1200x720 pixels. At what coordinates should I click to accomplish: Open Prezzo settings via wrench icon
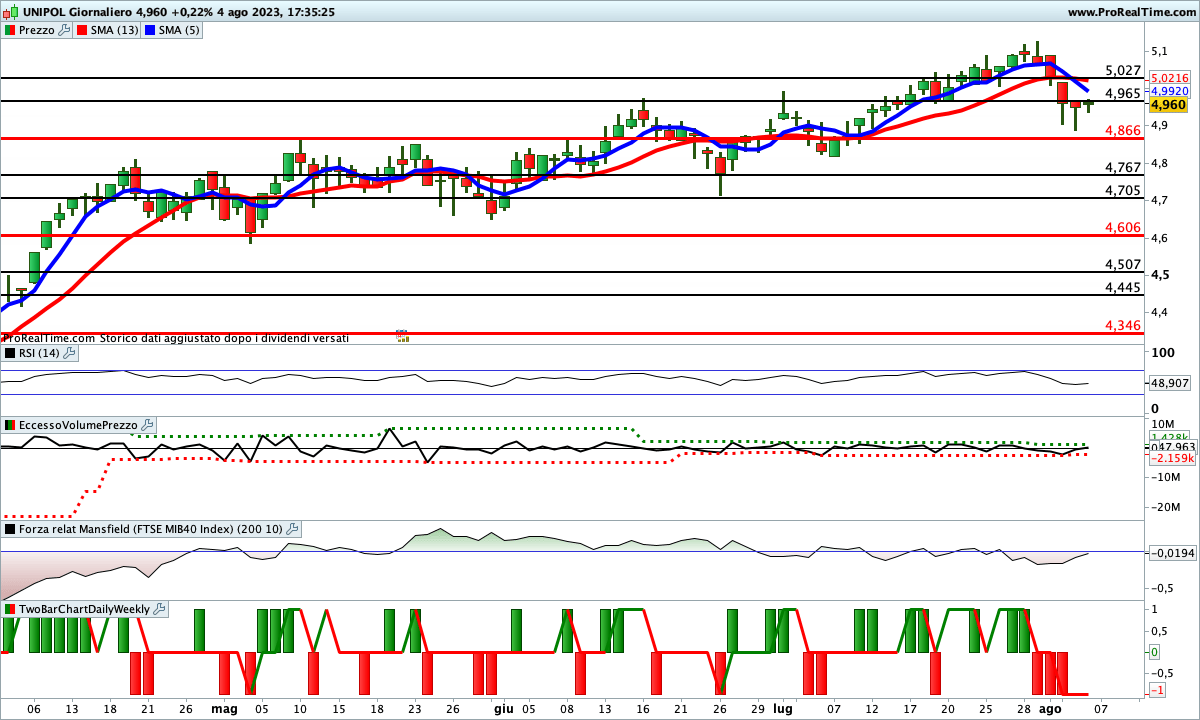[x=64, y=30]
